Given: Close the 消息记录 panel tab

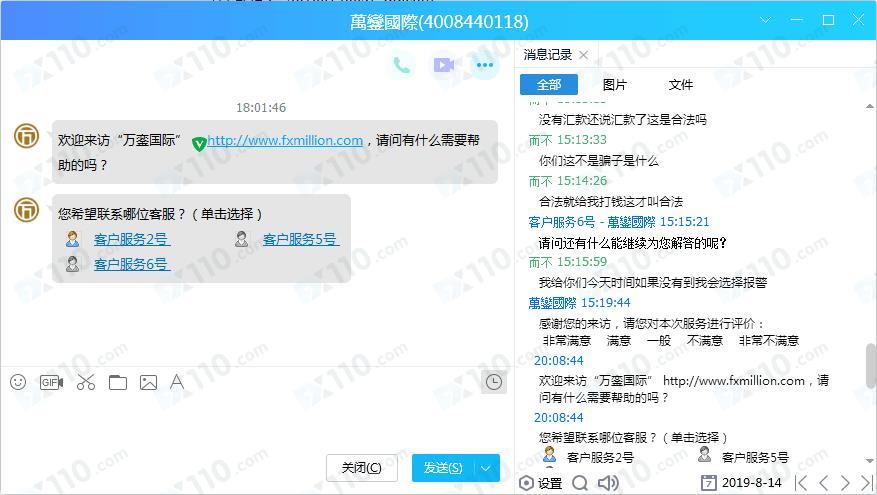Looking at the screenshot, I should pos(584,55).
